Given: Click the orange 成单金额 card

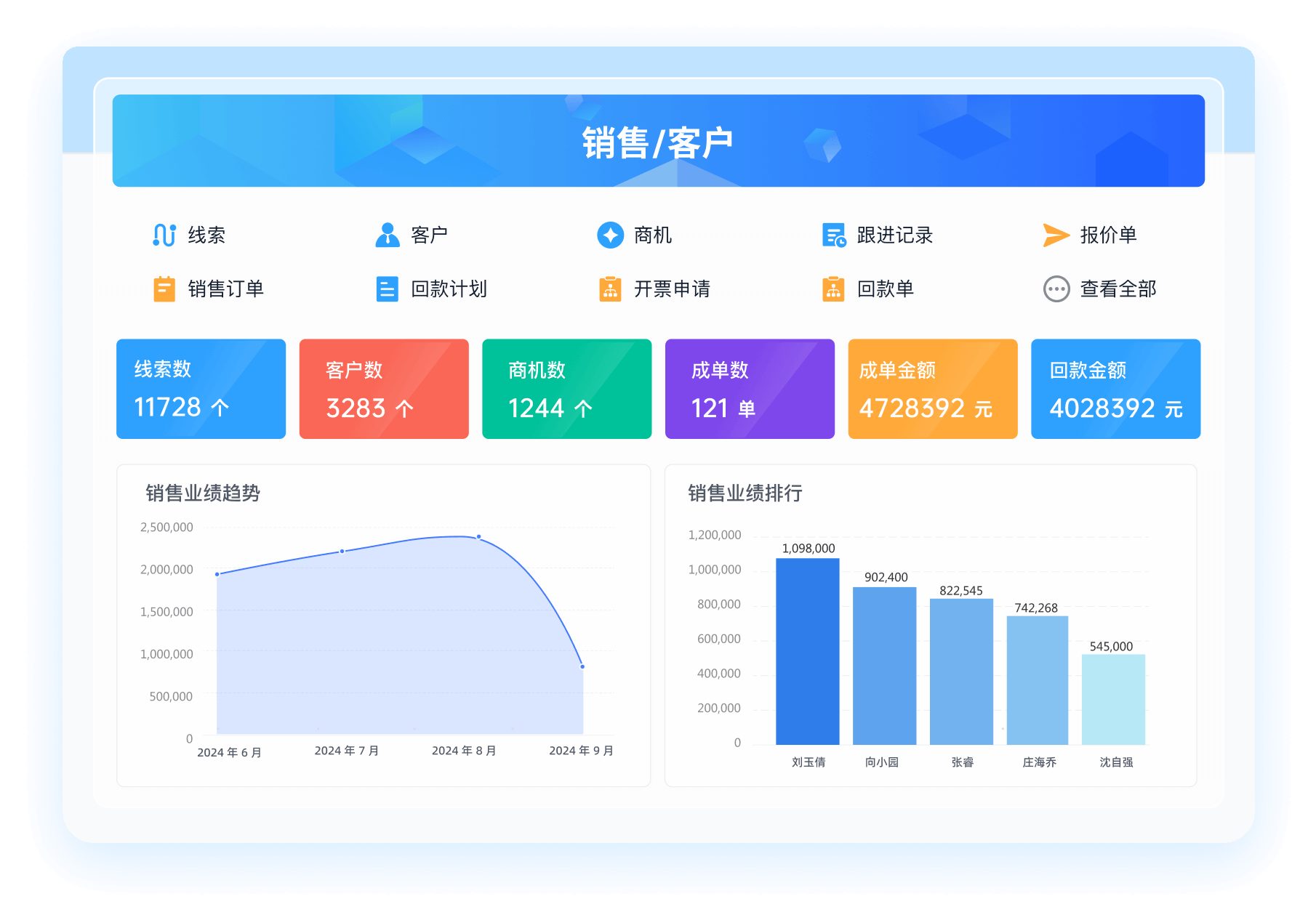Looking at the screenshot, I should coord(932,388).
